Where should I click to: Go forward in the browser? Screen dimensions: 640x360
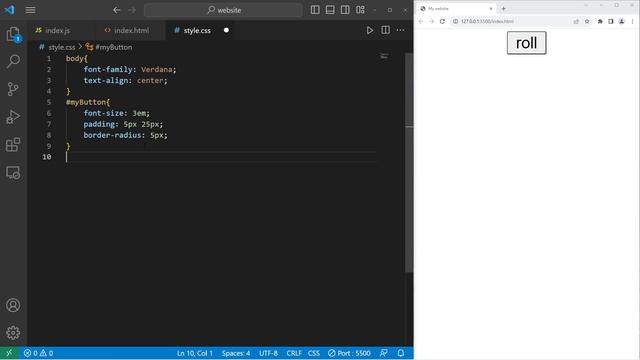point(431,21)
